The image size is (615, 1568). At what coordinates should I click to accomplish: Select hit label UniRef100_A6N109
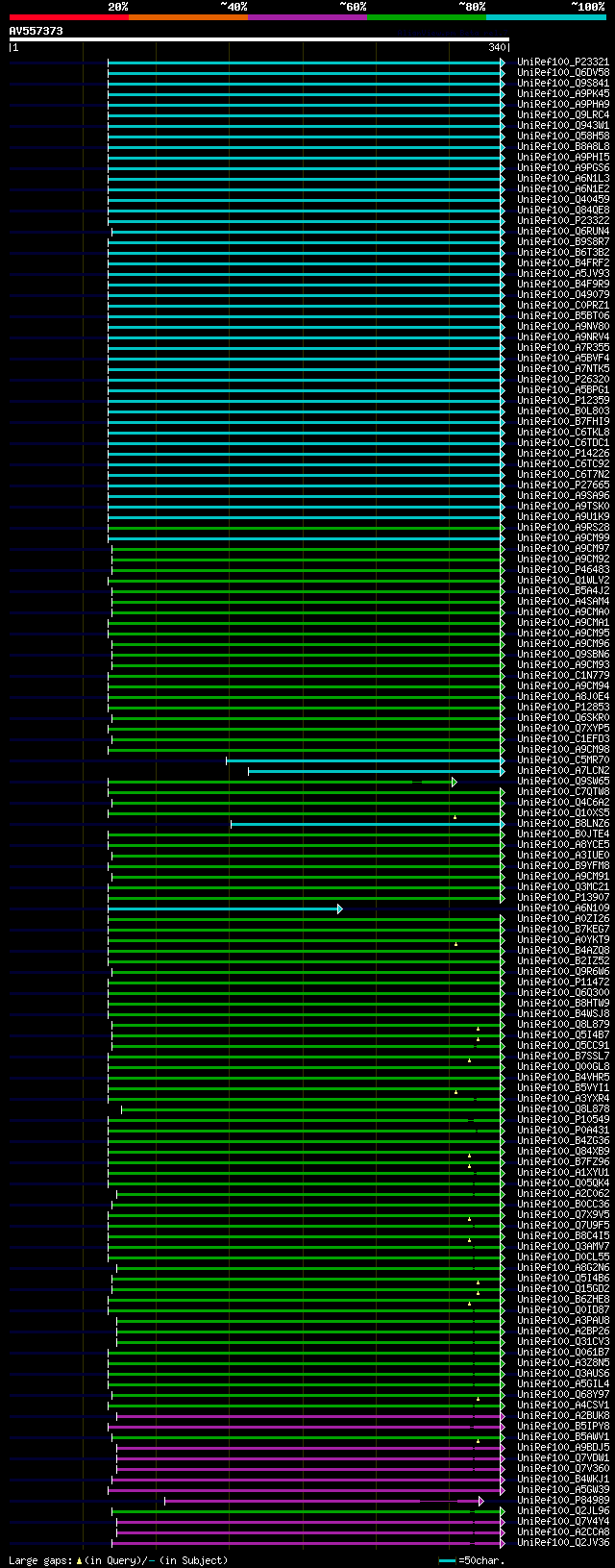pyautogui.click(x=563, y=908)
